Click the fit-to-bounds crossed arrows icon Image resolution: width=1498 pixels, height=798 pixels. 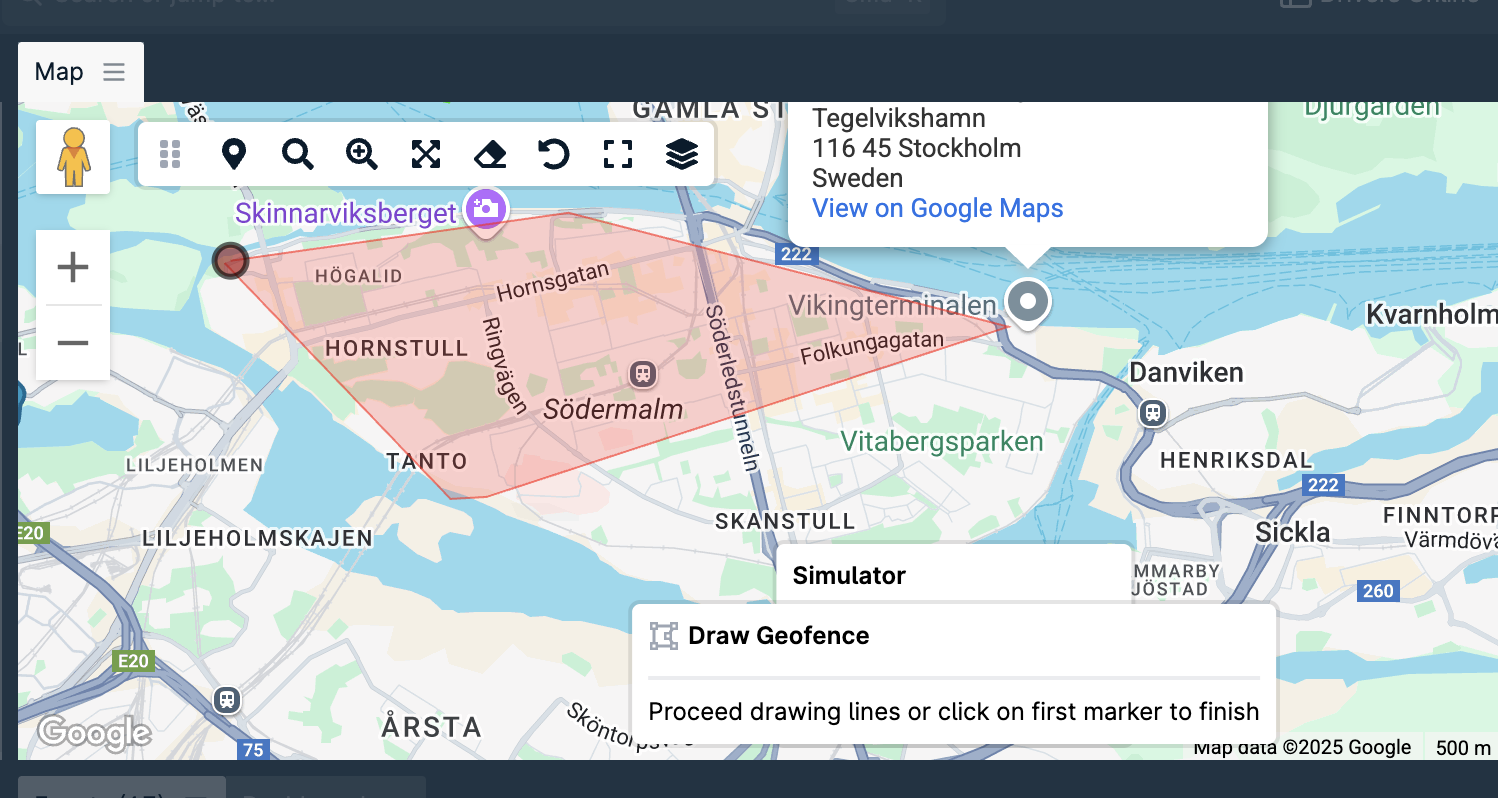pos(426,154)
